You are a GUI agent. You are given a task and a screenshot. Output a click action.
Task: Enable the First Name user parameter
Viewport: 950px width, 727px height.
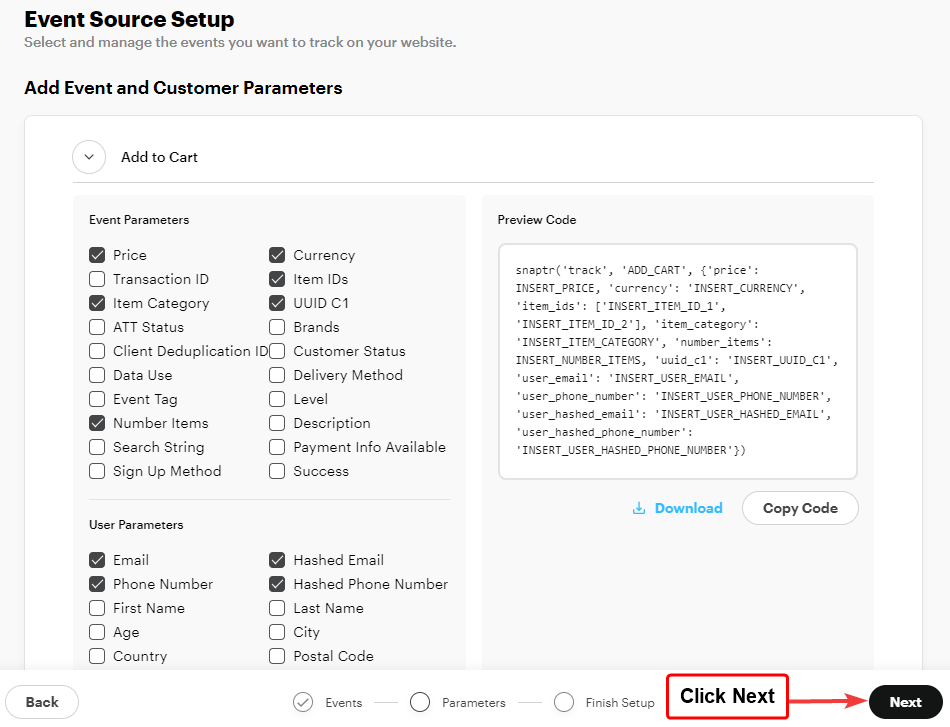click(97, 607)
